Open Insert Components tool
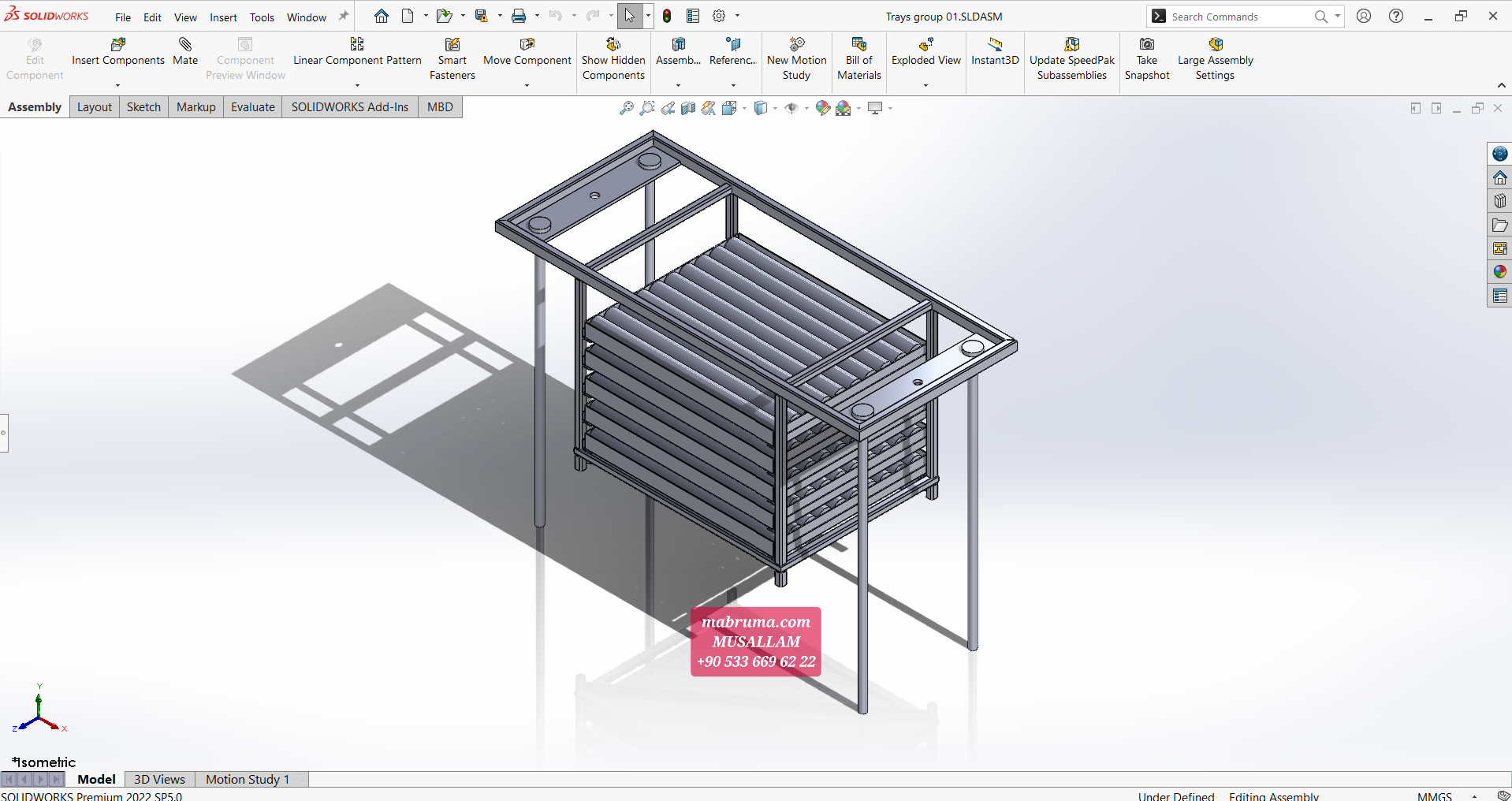This screenshot has width=1512, height=801. (x=118, y=52)
